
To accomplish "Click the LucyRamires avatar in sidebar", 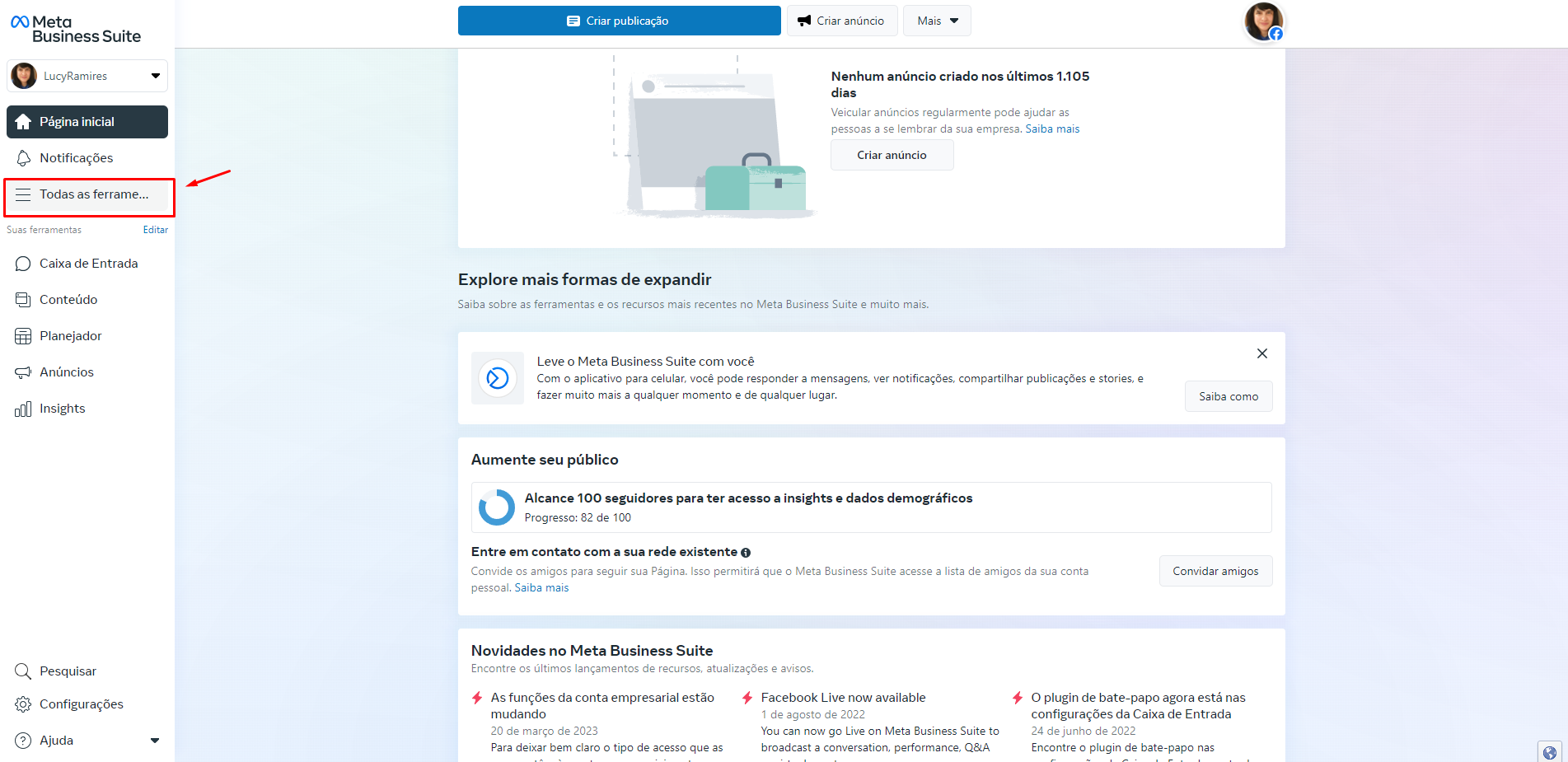I will click(24, 76).
